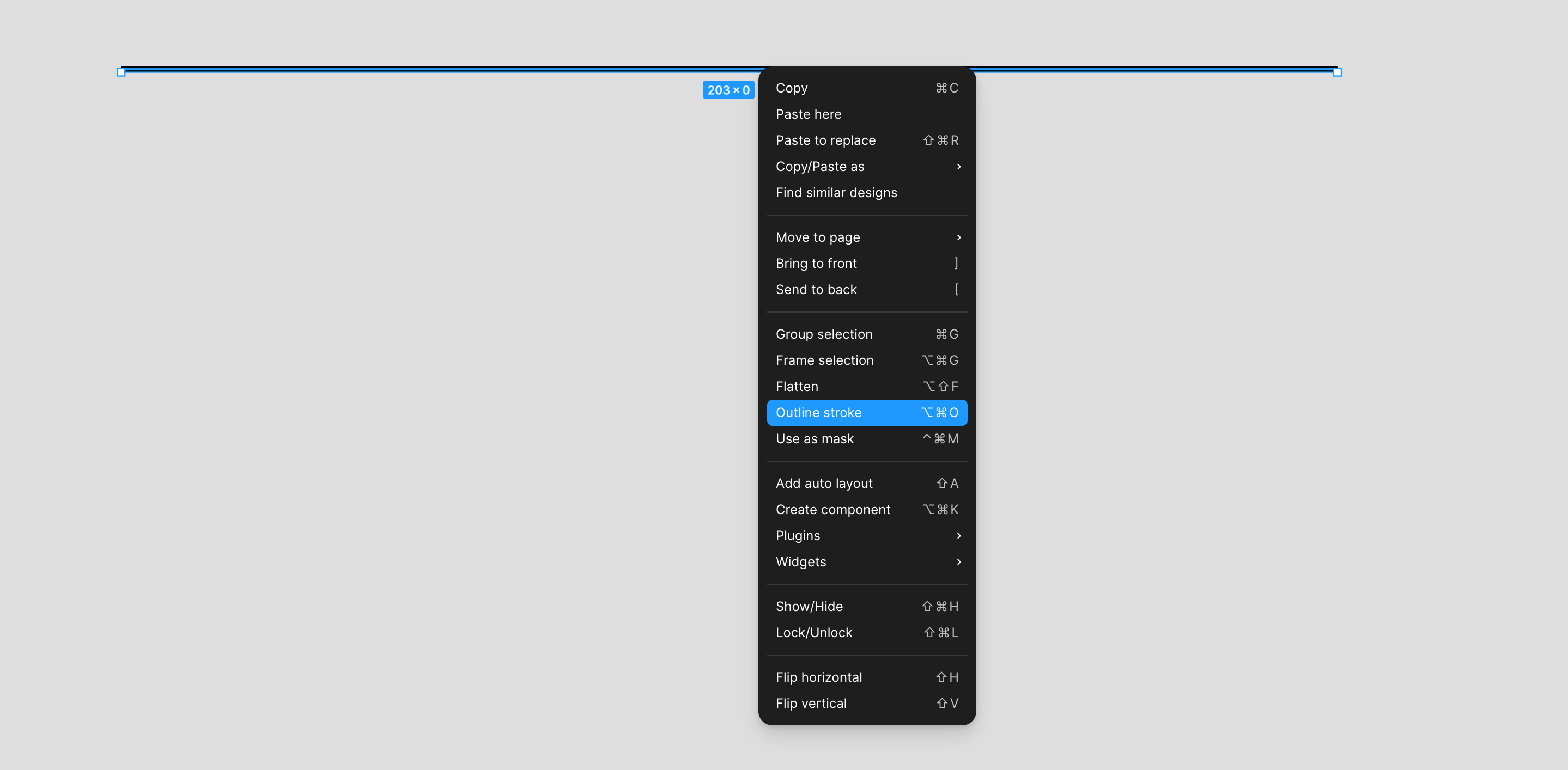Select Flip vertical
Viewport: 1568px width, 770px height.
[867, 703]
